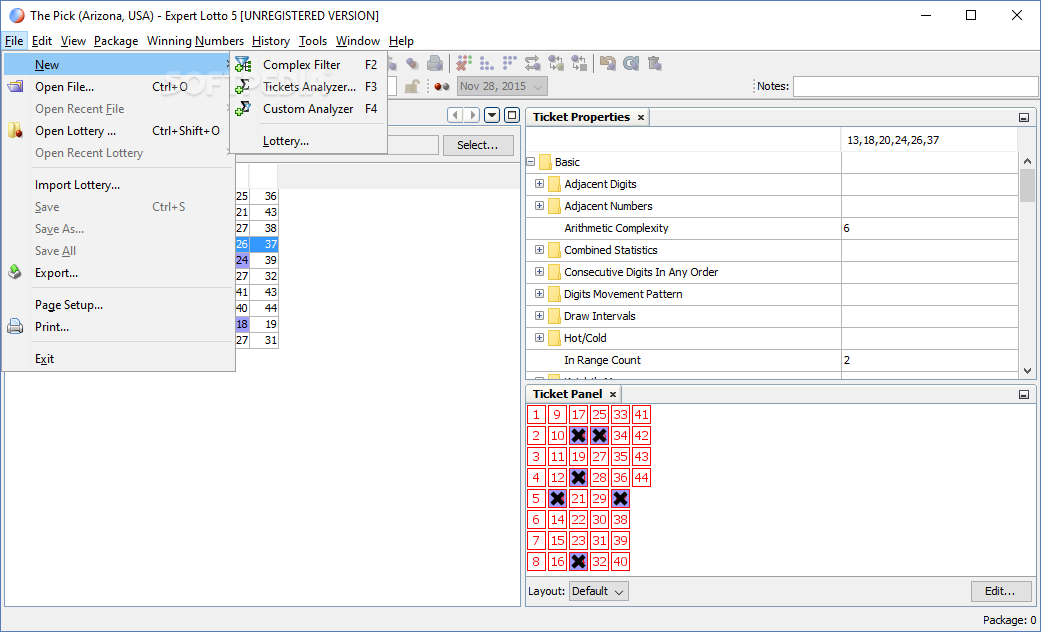The image size is (1041, 632).
Task: Click the toolbar icon just right of swap arrows
Action: 556,64
